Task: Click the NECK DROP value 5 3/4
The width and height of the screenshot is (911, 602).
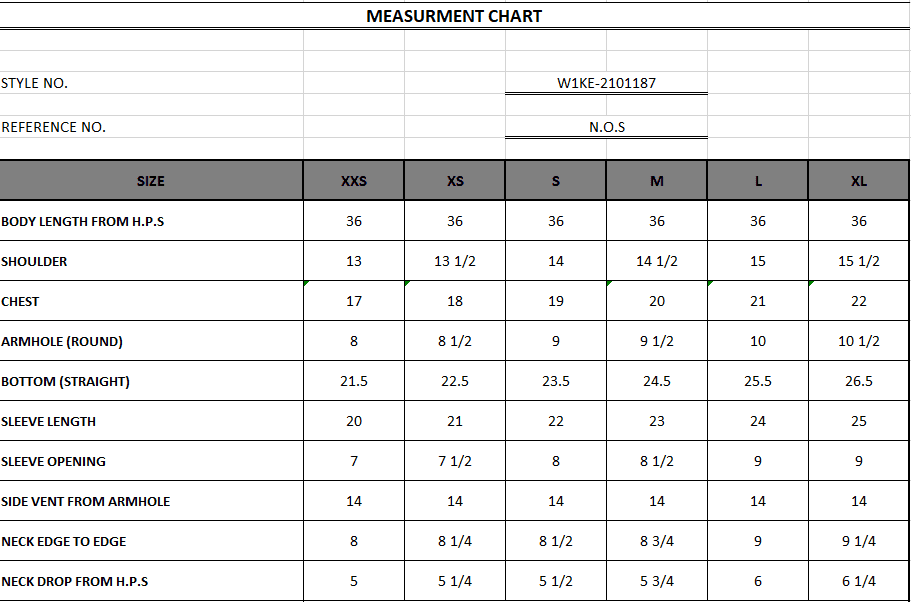Action: pos(656,581)
